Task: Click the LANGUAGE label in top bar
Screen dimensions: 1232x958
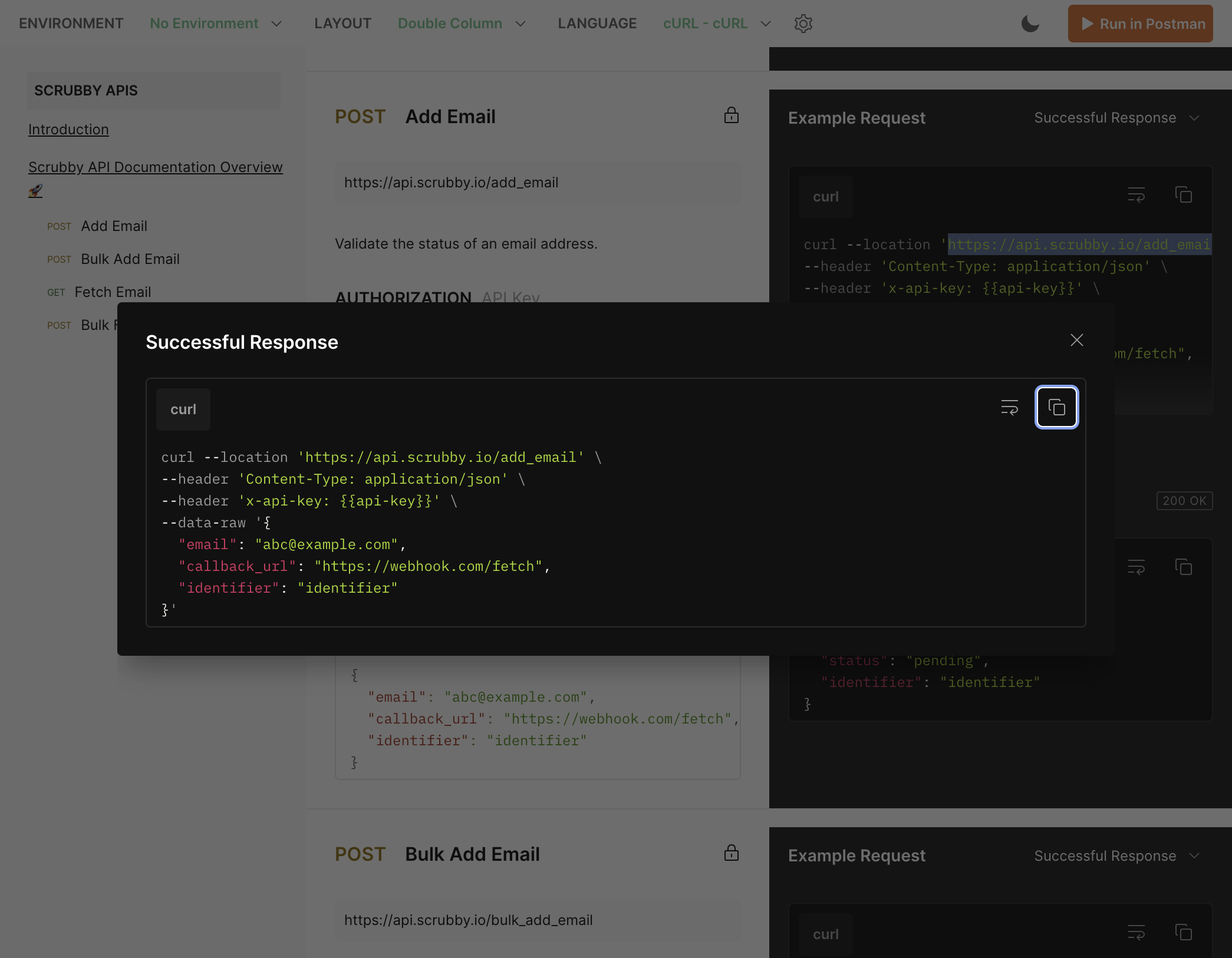Action: [597, 24]
